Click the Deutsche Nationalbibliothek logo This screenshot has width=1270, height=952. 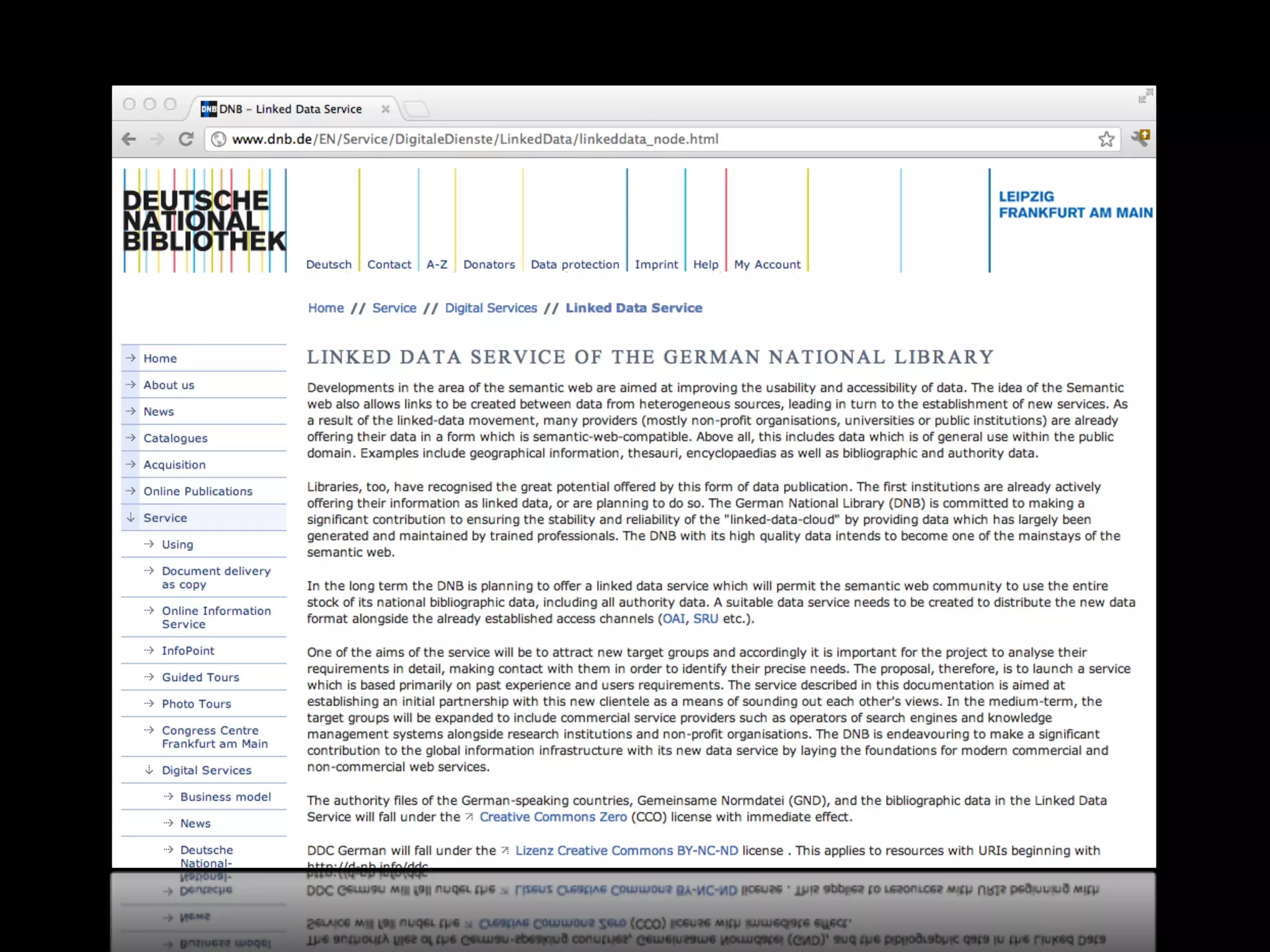204,221
